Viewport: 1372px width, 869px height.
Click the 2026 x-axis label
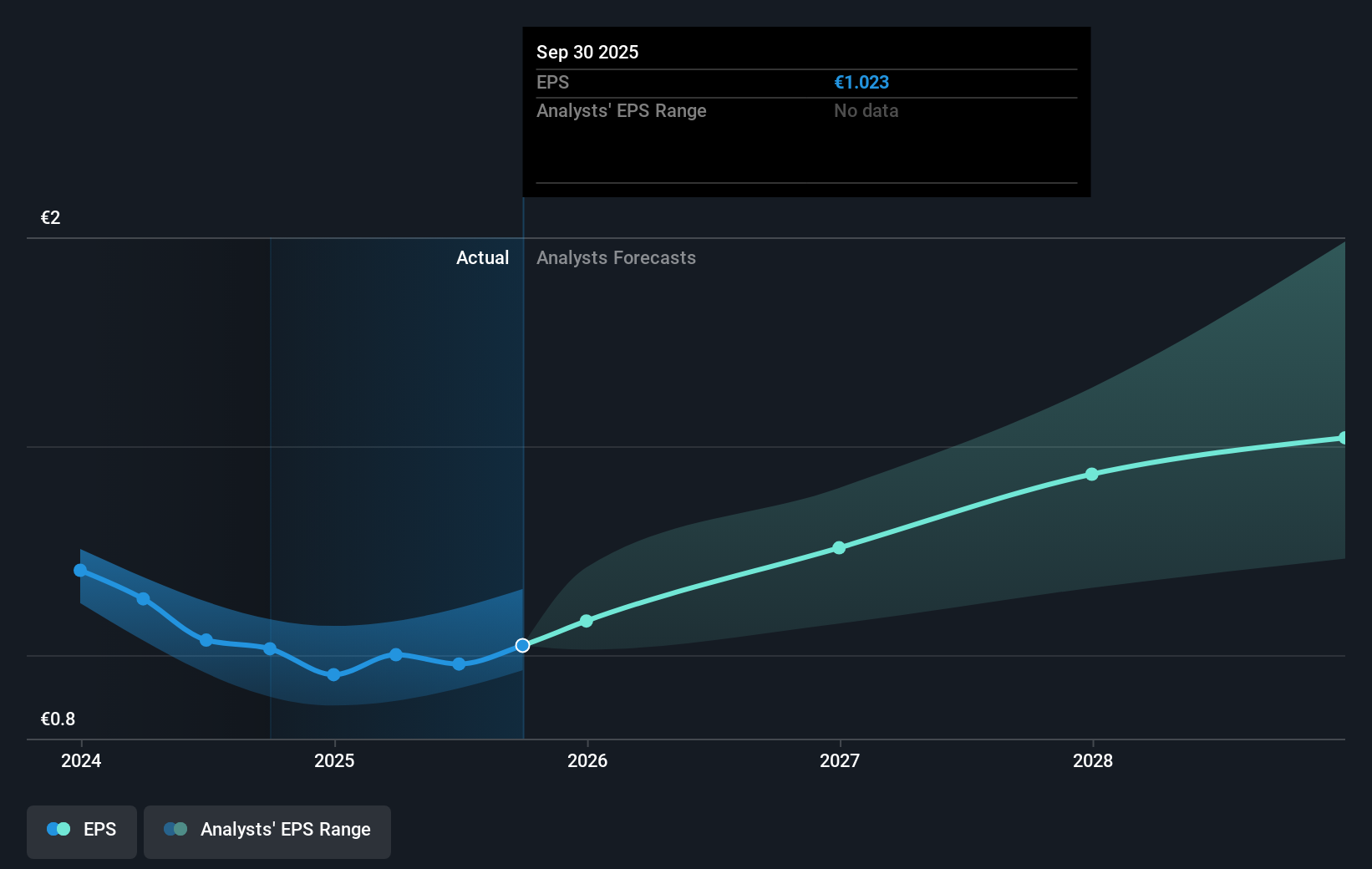[x=587, y=760]
